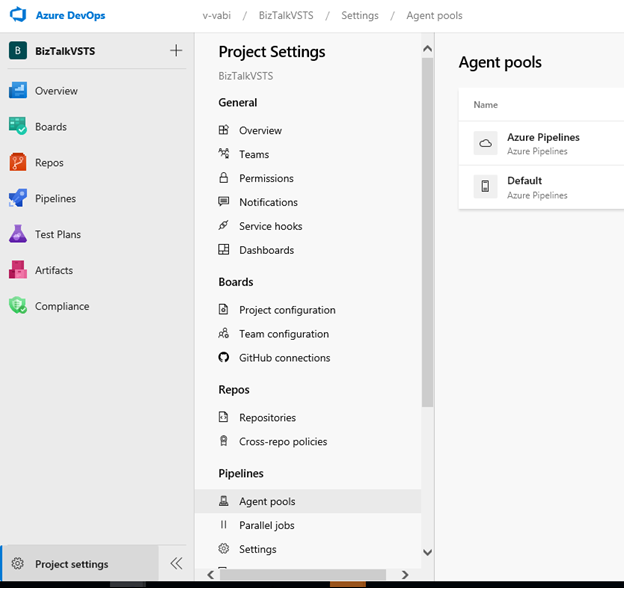Open Boards in the left navigation

(x=51, y=127)
